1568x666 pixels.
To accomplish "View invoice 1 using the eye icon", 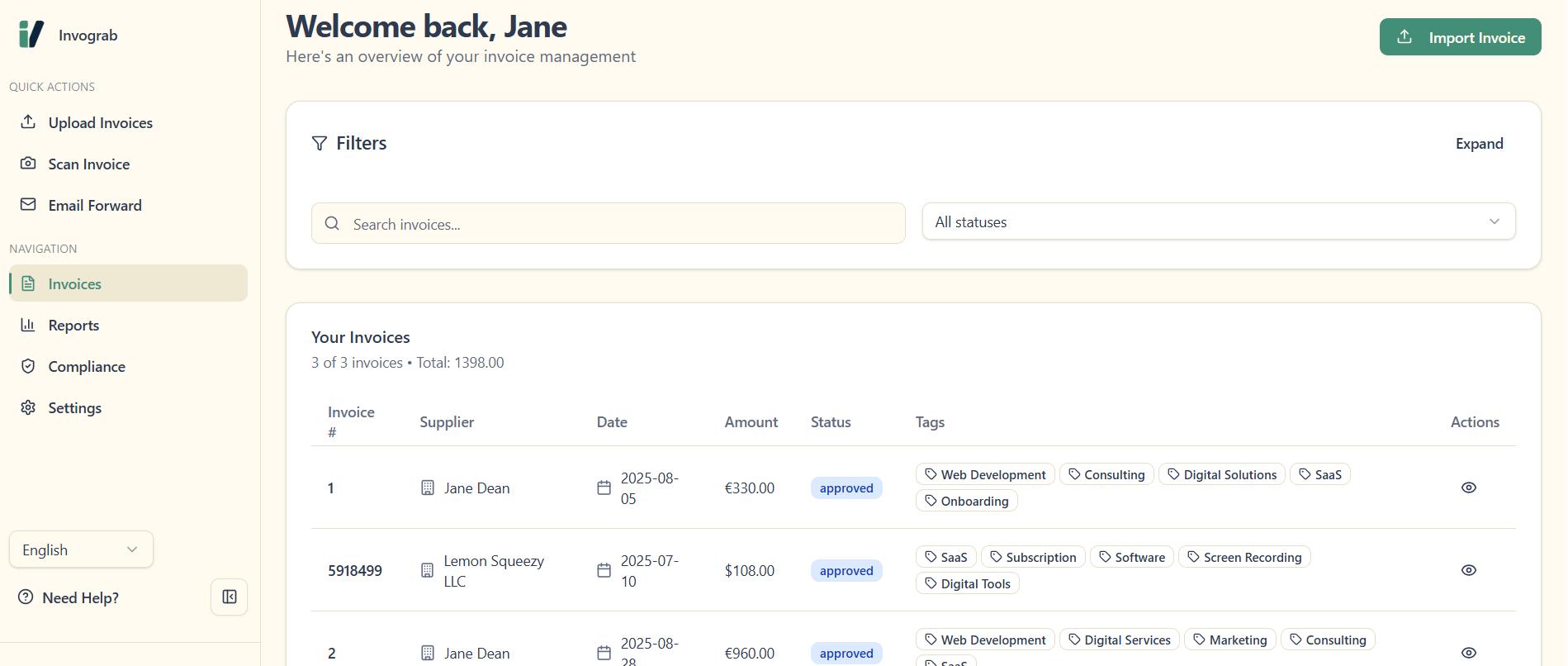I will click(1468, 488).
